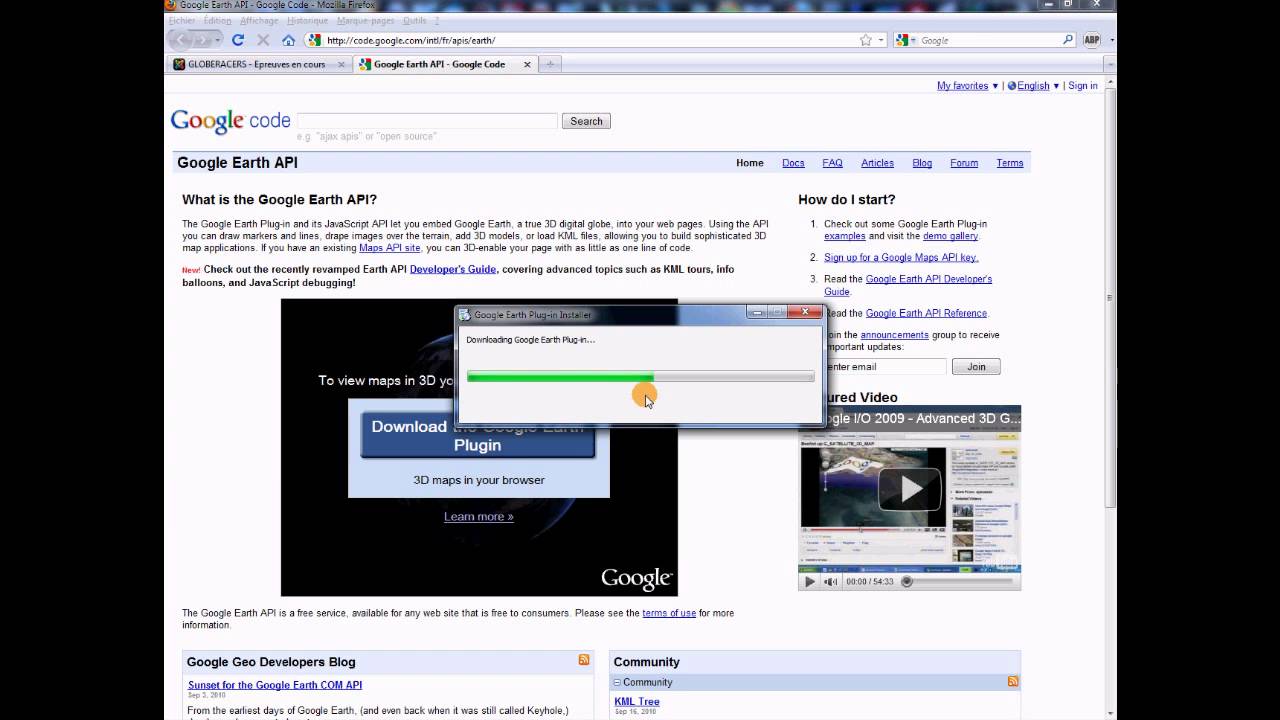Open the Édition menu

217,20
